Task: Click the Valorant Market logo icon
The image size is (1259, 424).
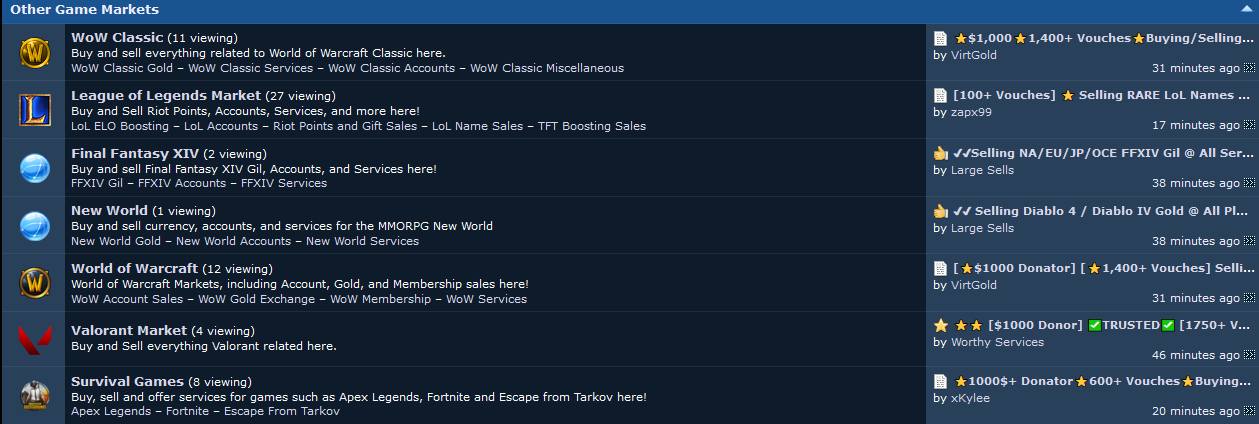Action: [34, 340]
